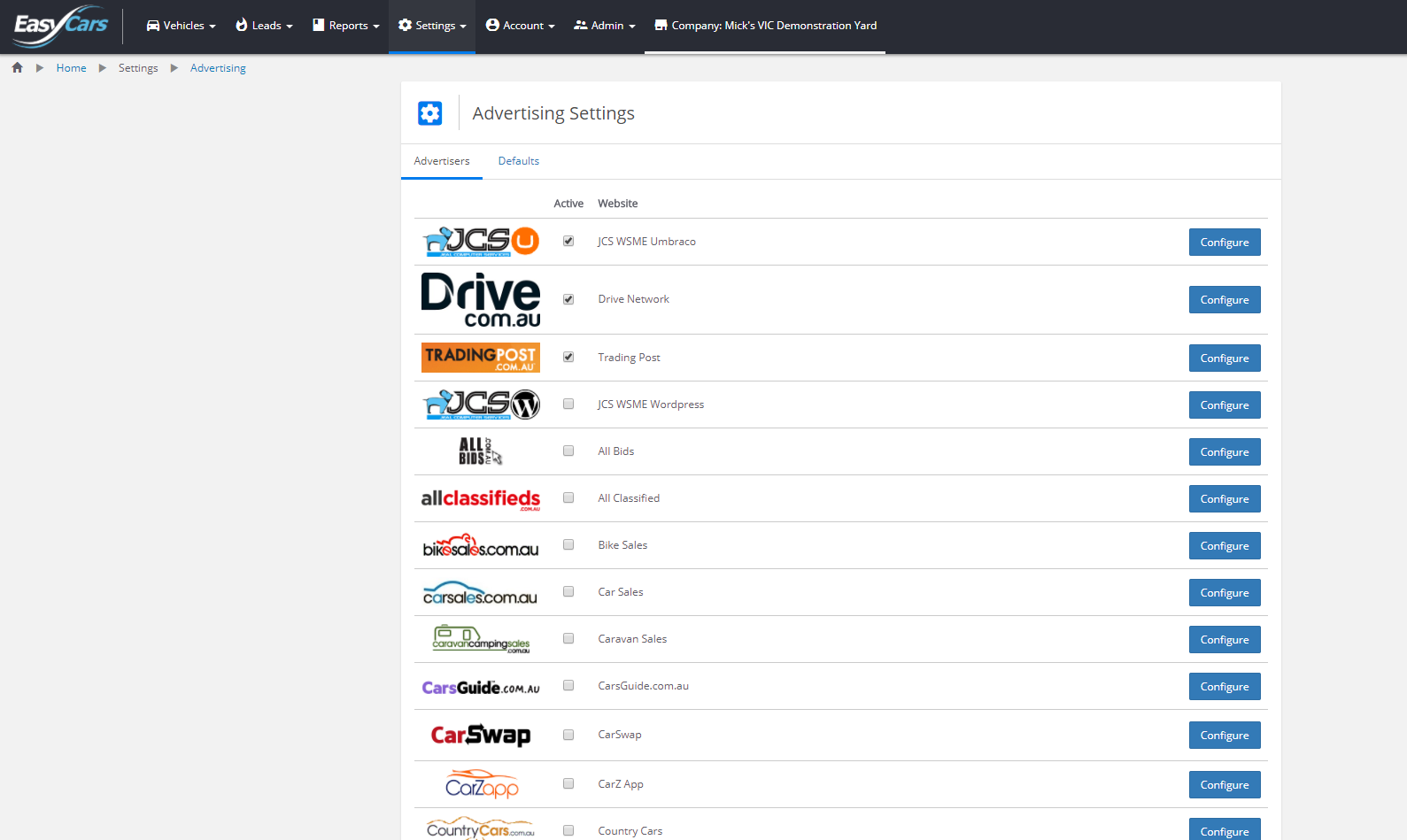Click the Drive.com.au logo
1407x840 pixels.
pos(481,299)
